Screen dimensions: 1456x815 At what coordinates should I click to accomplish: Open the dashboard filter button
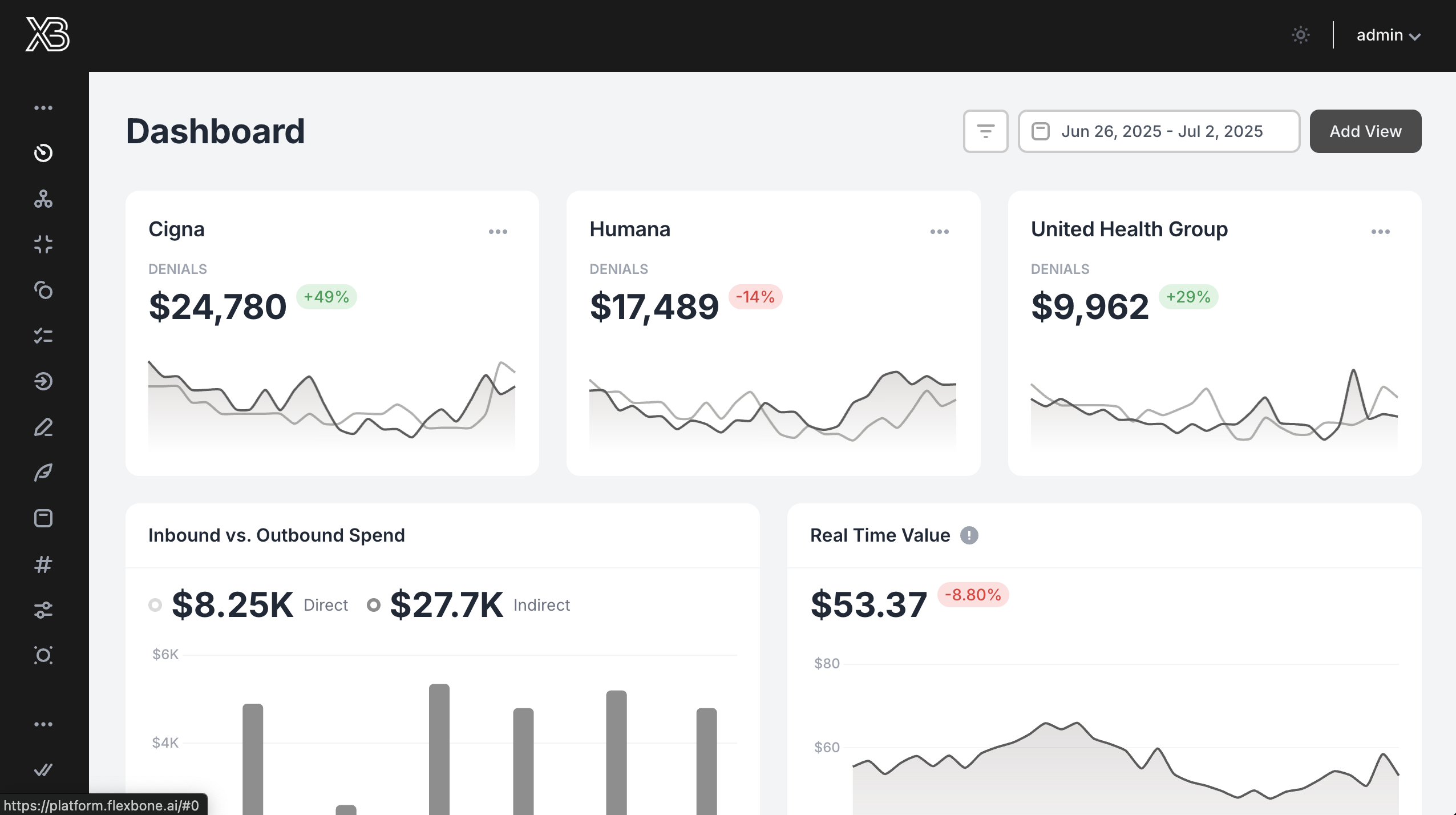click(x=986, y=131)
